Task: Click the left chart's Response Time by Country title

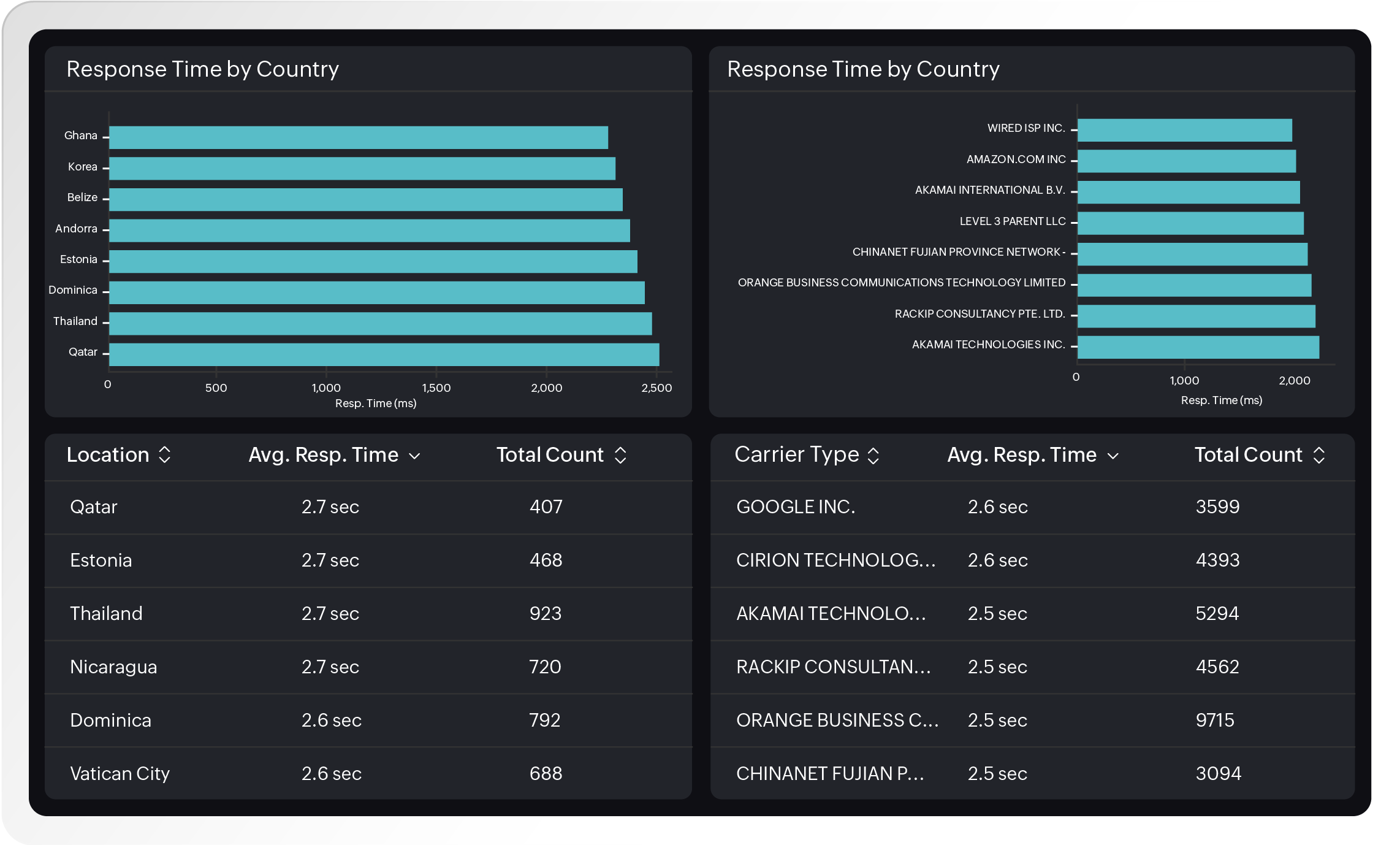Action: (x=203, y=69)
